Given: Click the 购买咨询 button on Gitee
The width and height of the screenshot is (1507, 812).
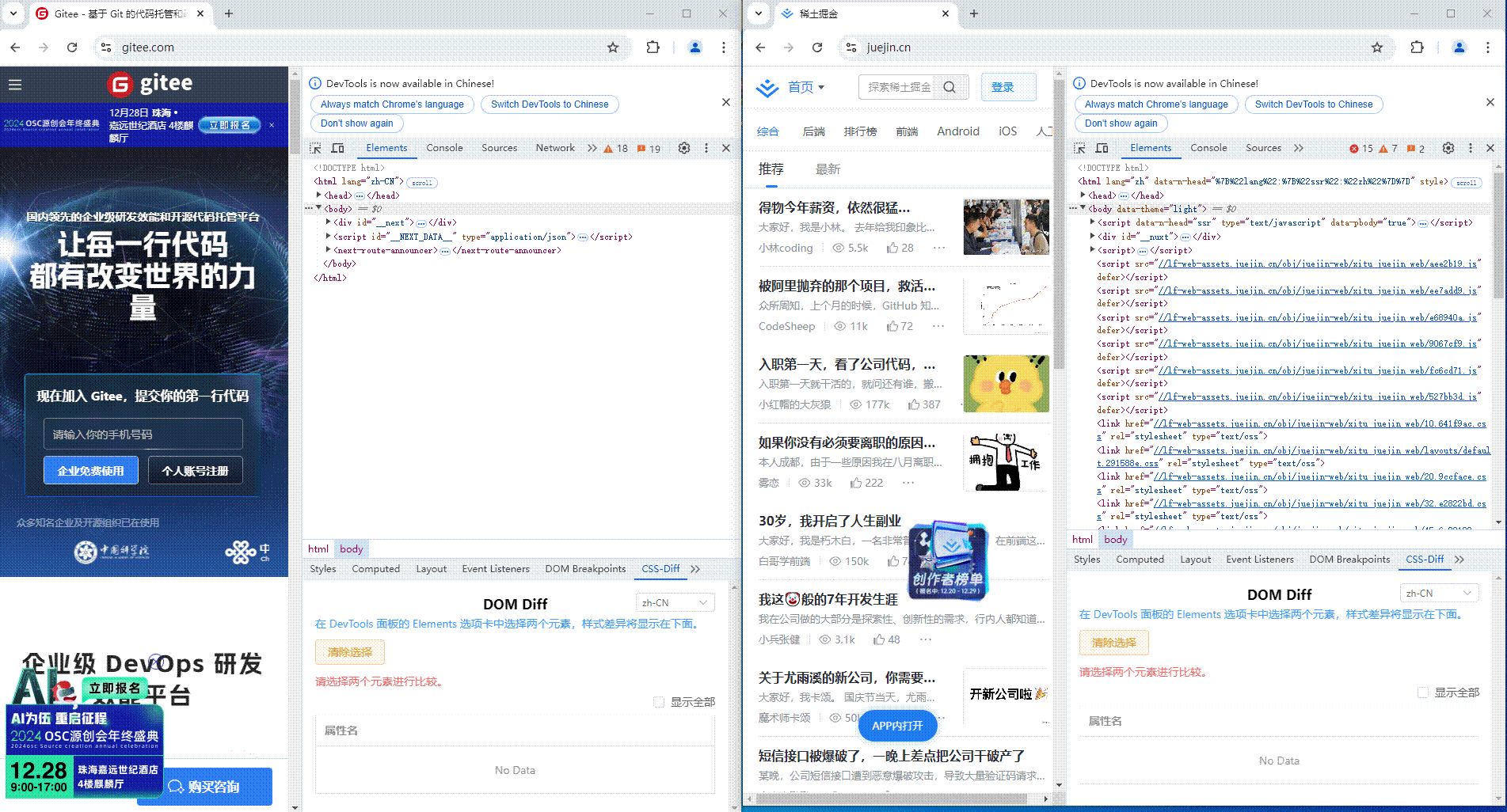Looking at the screenshot, I should (x=204, y=787).
